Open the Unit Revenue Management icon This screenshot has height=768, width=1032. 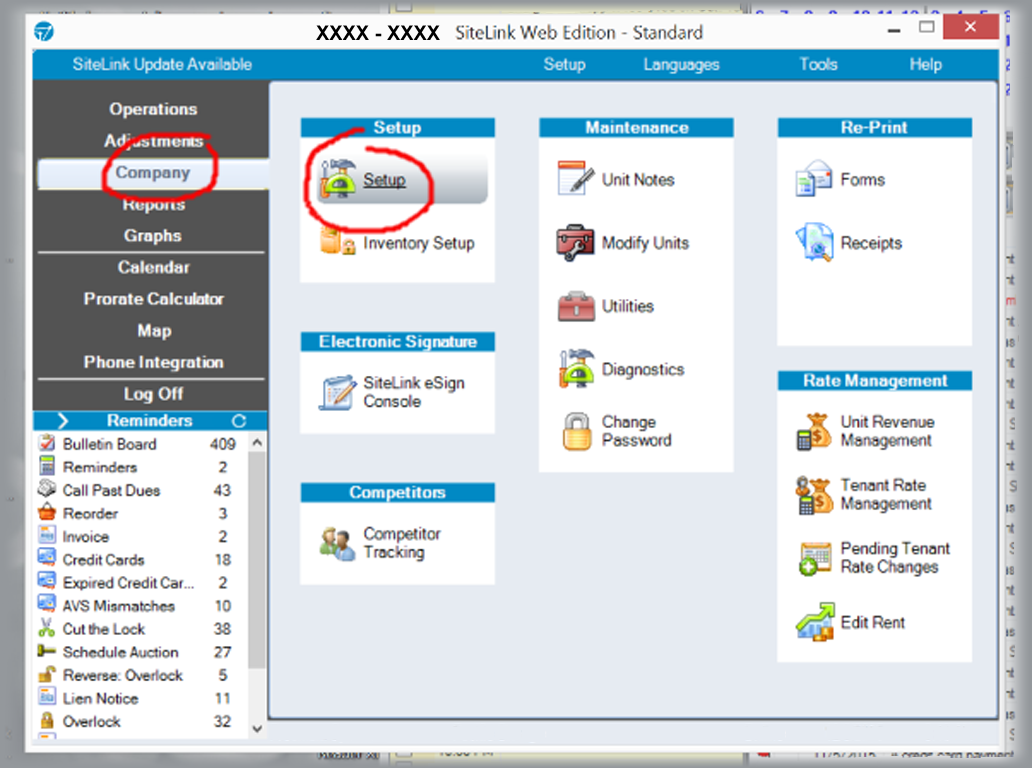click(814, 432)
